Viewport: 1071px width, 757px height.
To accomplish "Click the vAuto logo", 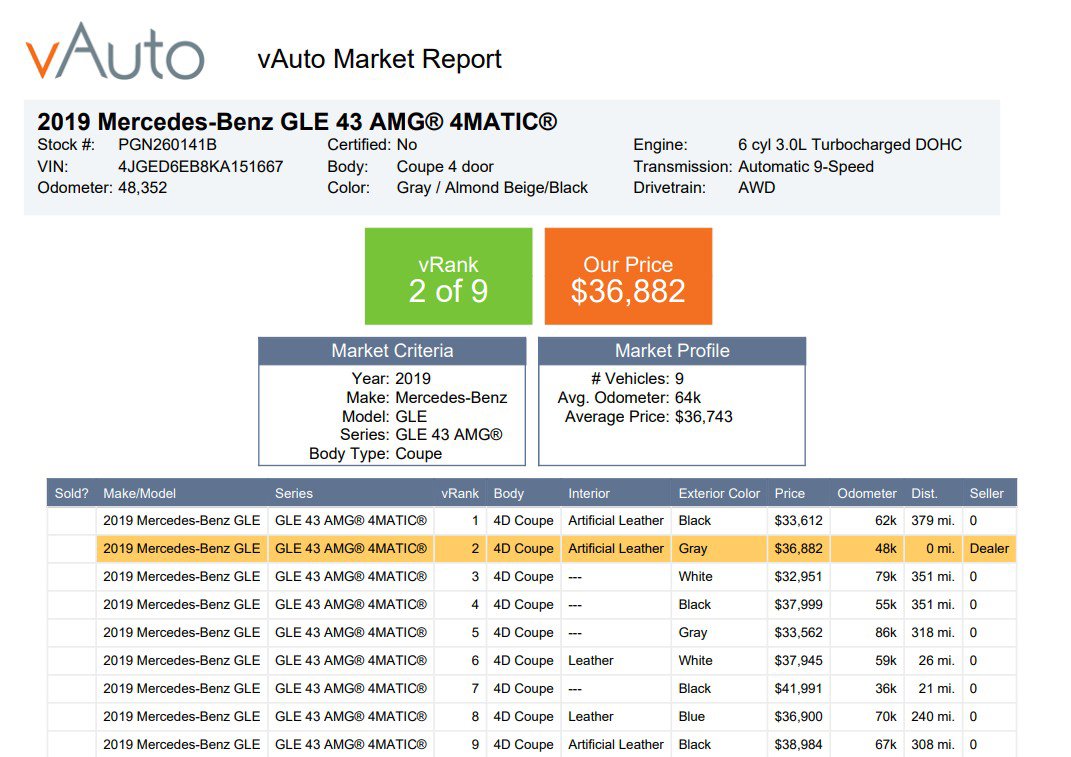I will click(115, 53).
